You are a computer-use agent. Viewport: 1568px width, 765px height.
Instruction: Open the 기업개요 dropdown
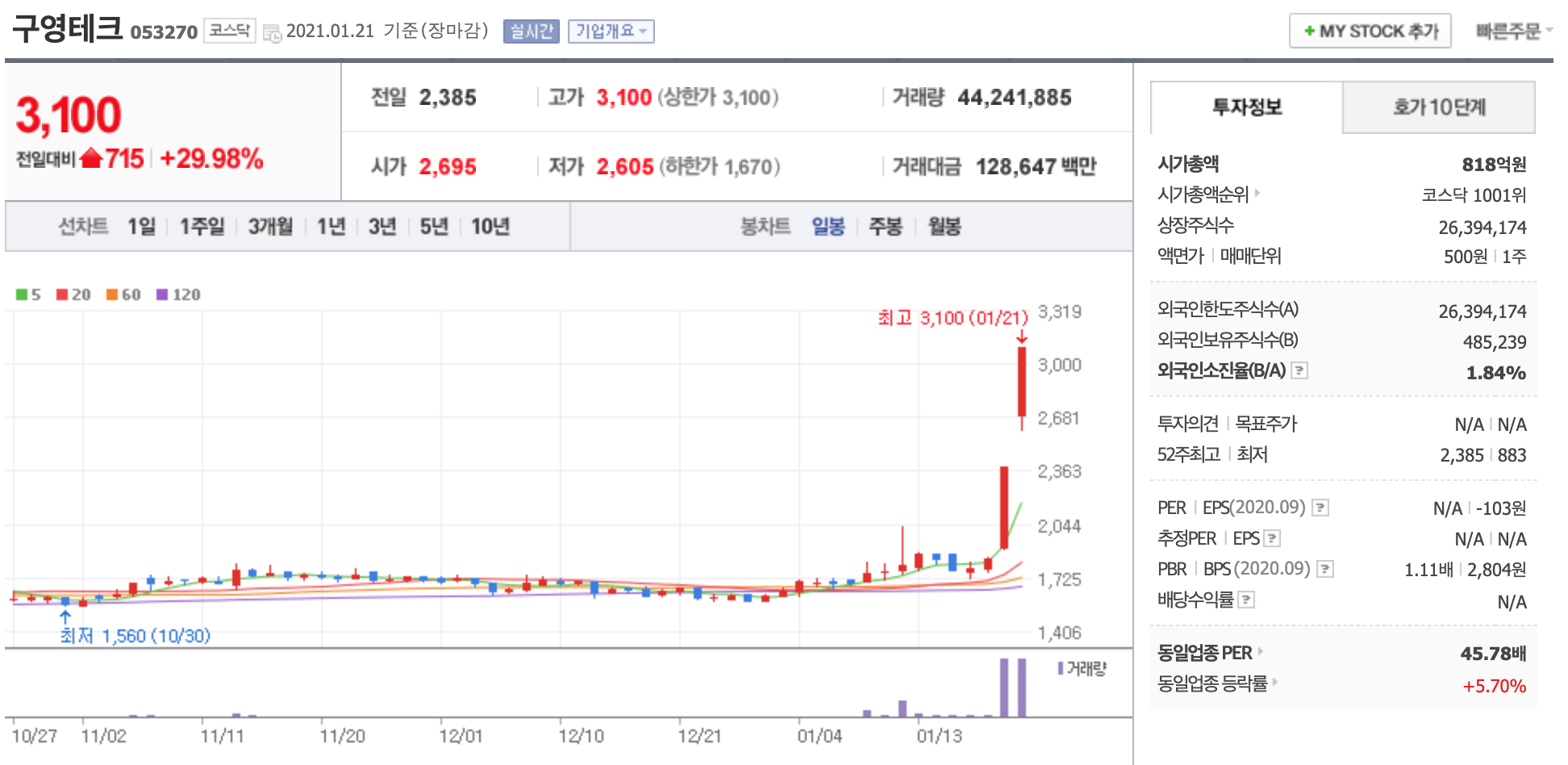point(611,31)
